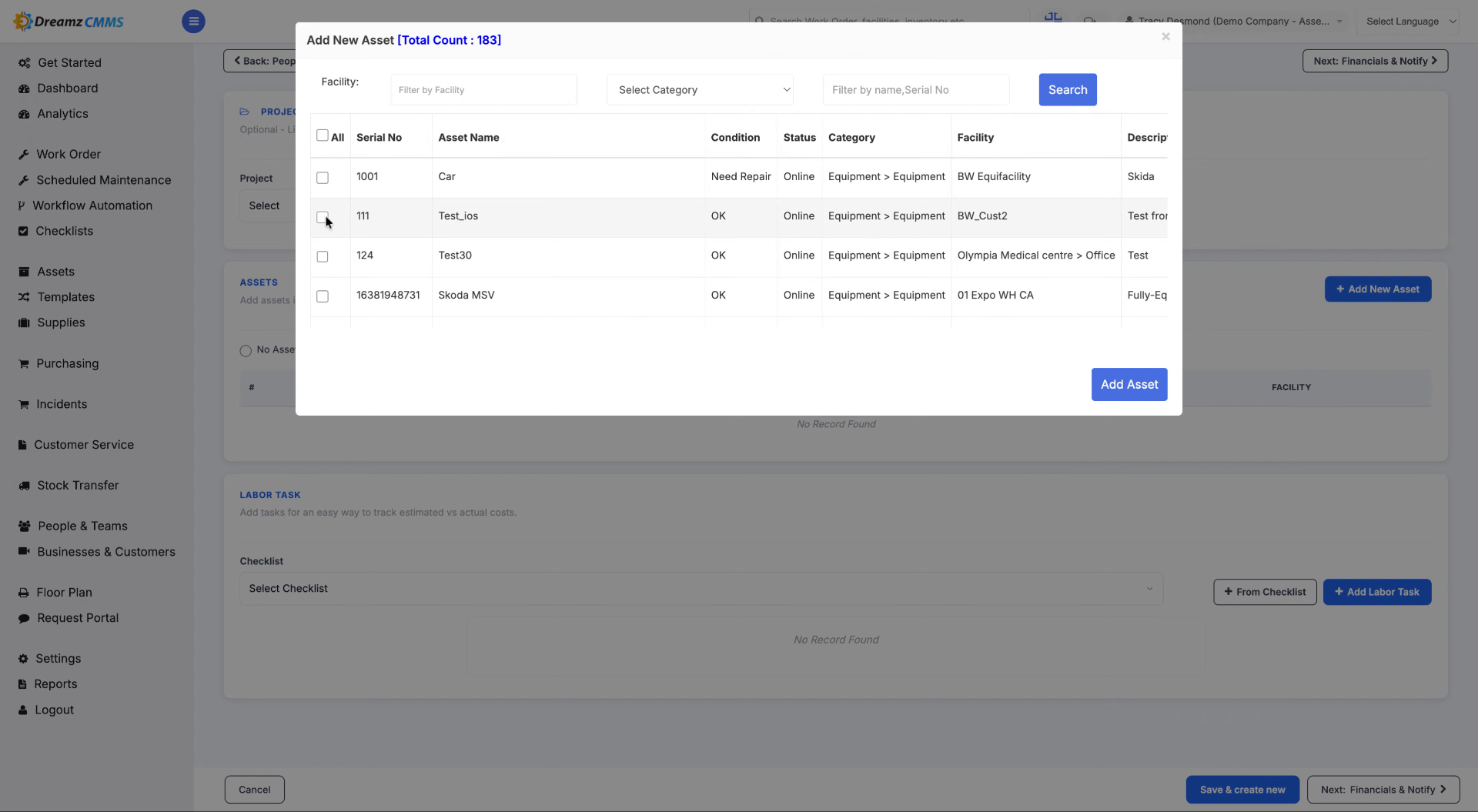Click the Checklists check icon
Screen dimensions: 1478x812
[x=23, y=231]
